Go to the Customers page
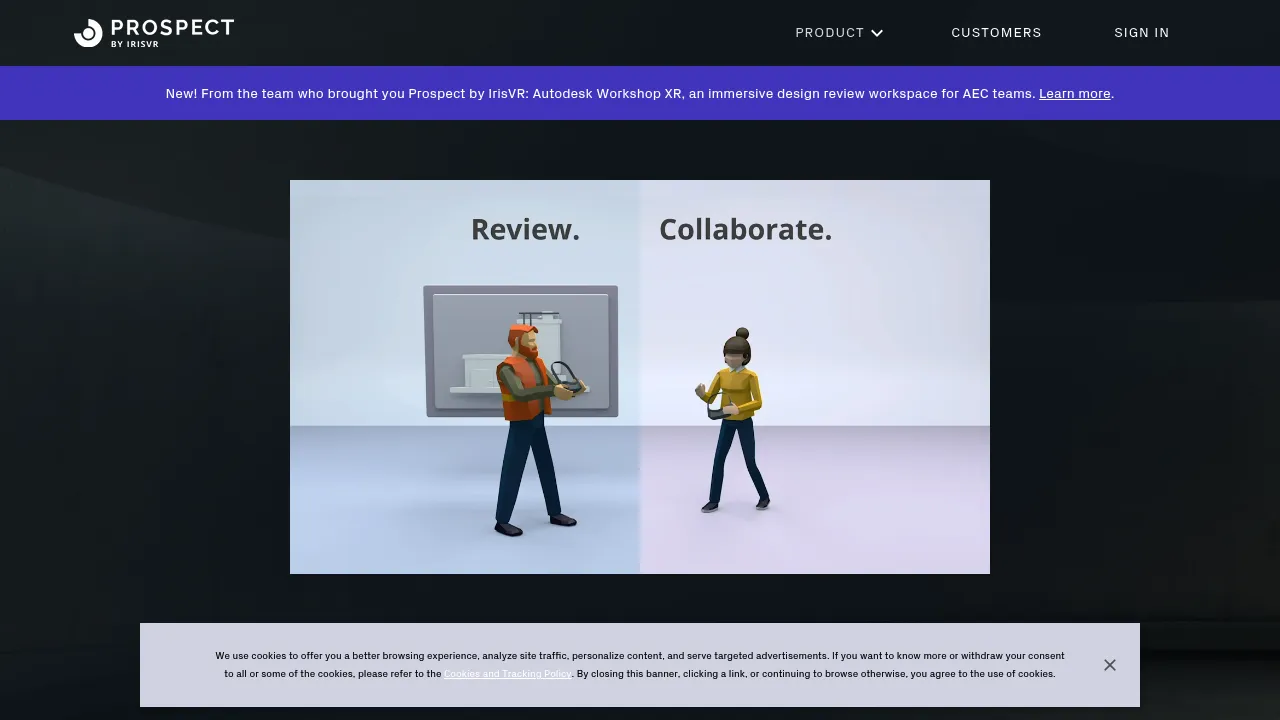Viewport: 1280px width, 720px height. (x=996, y=33)
